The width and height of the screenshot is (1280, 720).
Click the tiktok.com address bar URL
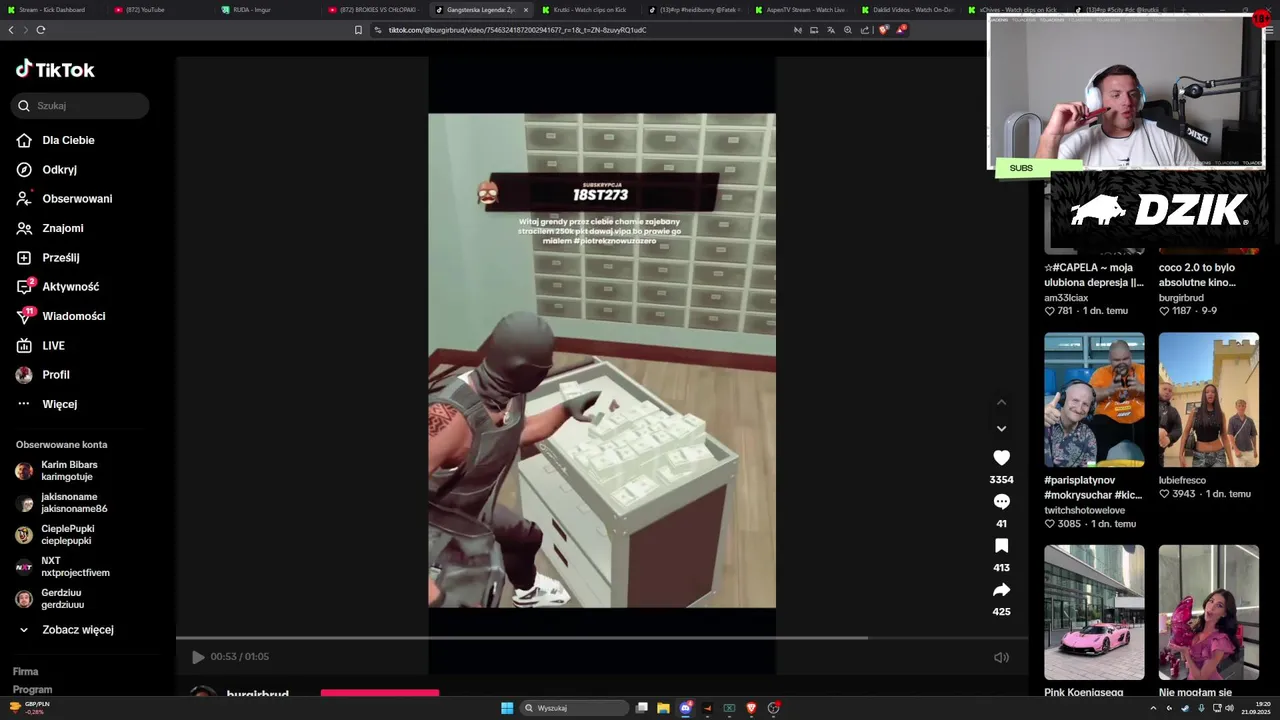pyautogui.click(x=517, y=30)
